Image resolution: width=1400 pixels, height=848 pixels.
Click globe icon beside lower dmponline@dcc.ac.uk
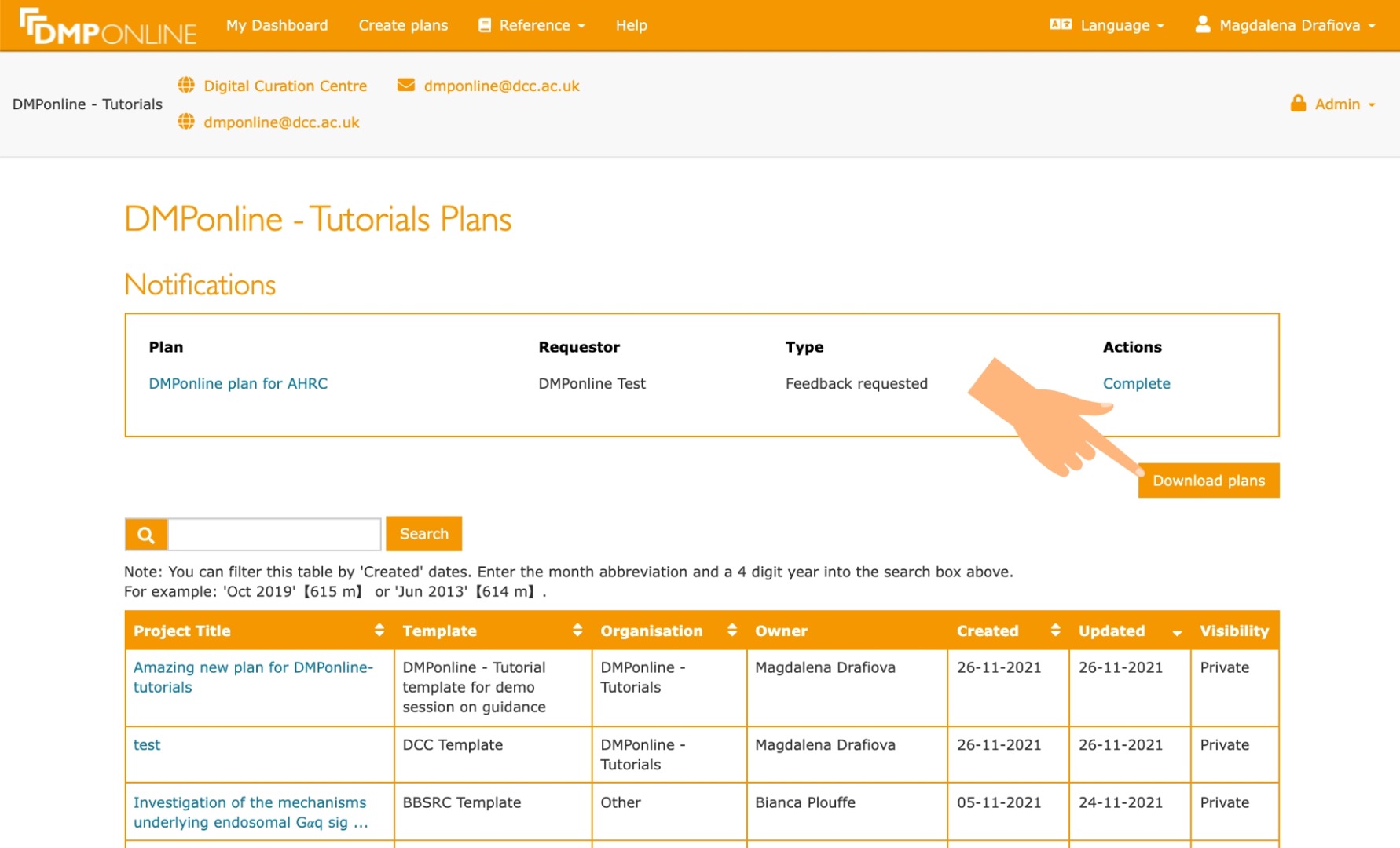tap(186, 122)
